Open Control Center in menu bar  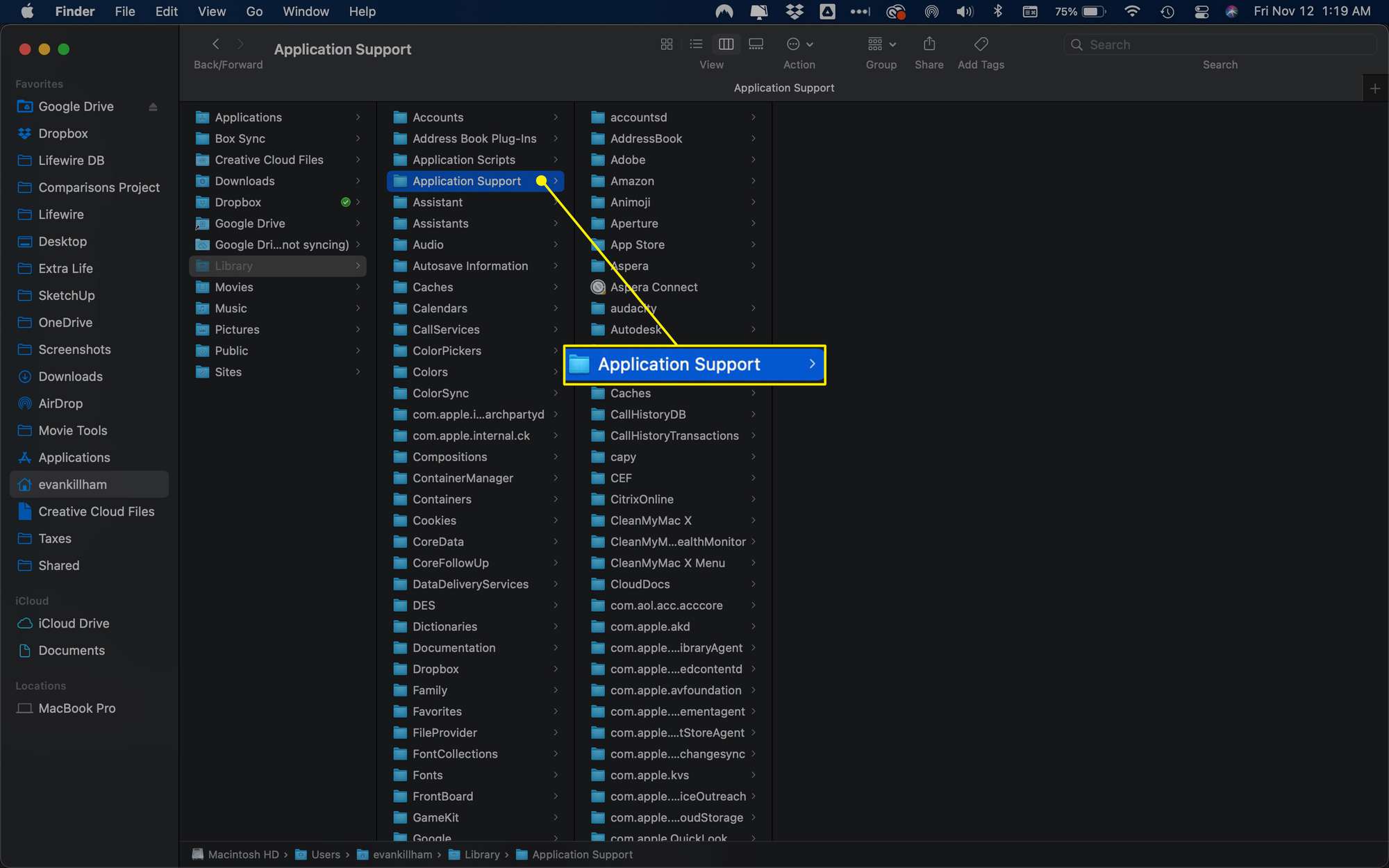pos(1201,11)
